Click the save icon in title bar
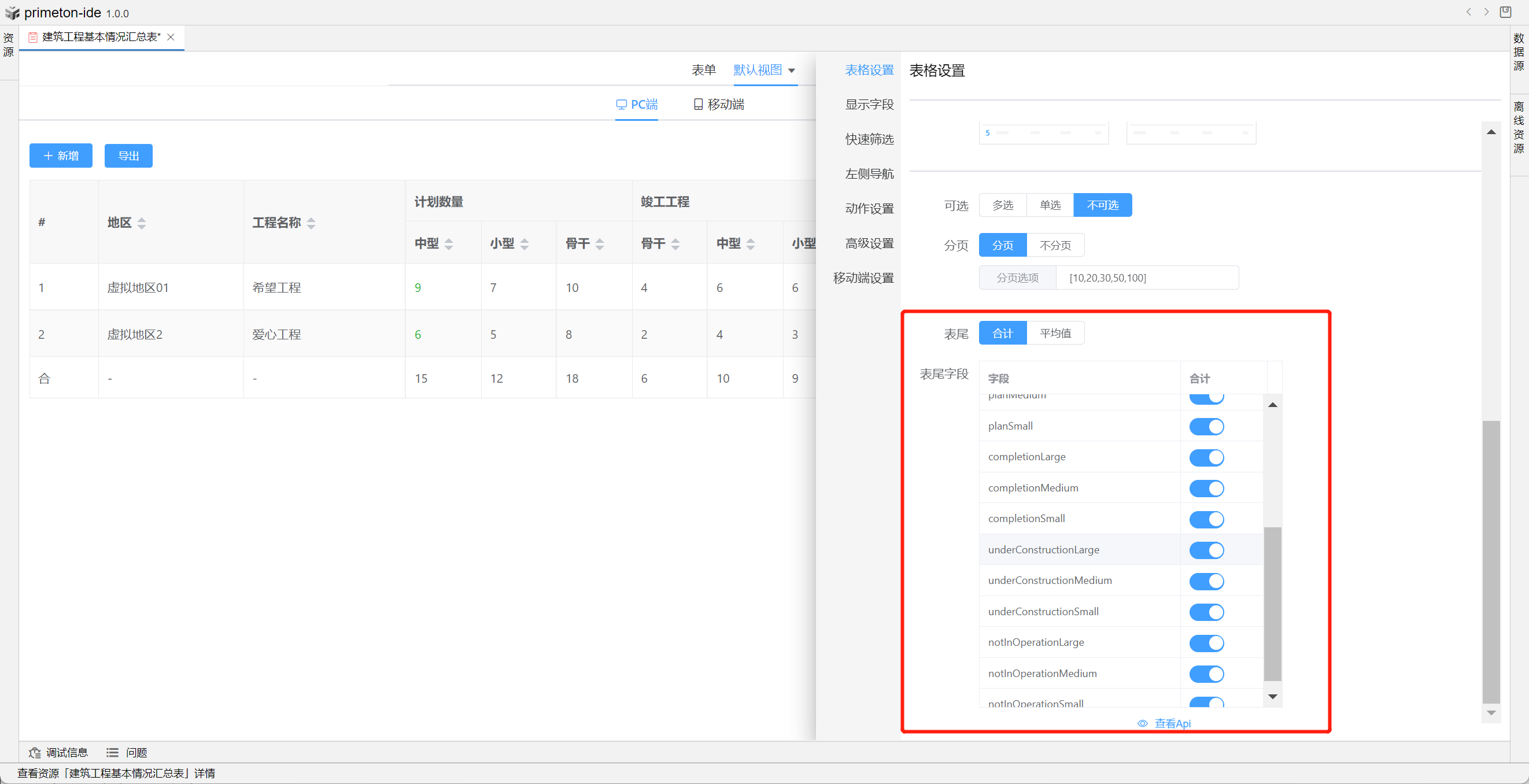Viewport: 1529px width, 784px height. (x=1506, y=12)
